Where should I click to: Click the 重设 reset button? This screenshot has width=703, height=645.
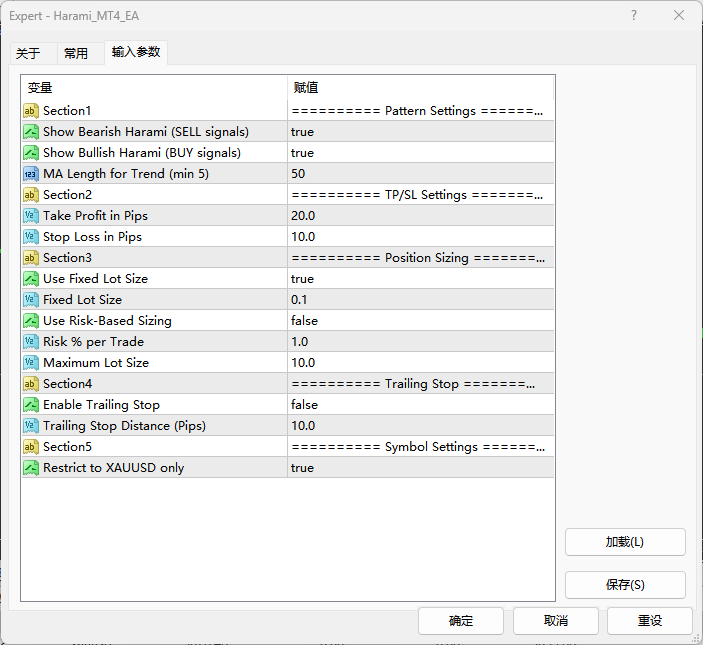click(649, 620)
